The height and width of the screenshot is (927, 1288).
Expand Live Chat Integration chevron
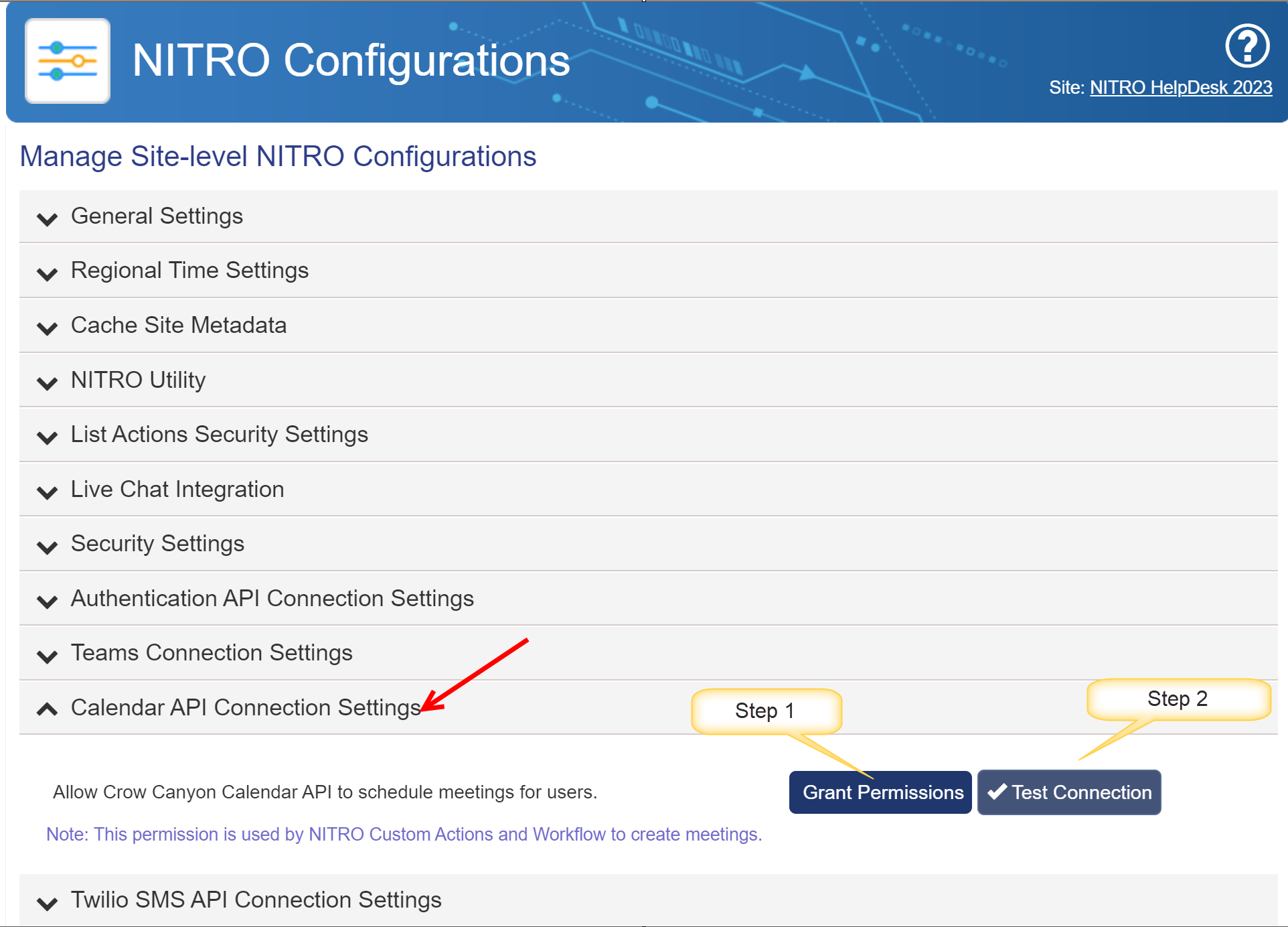click(47, 492)
